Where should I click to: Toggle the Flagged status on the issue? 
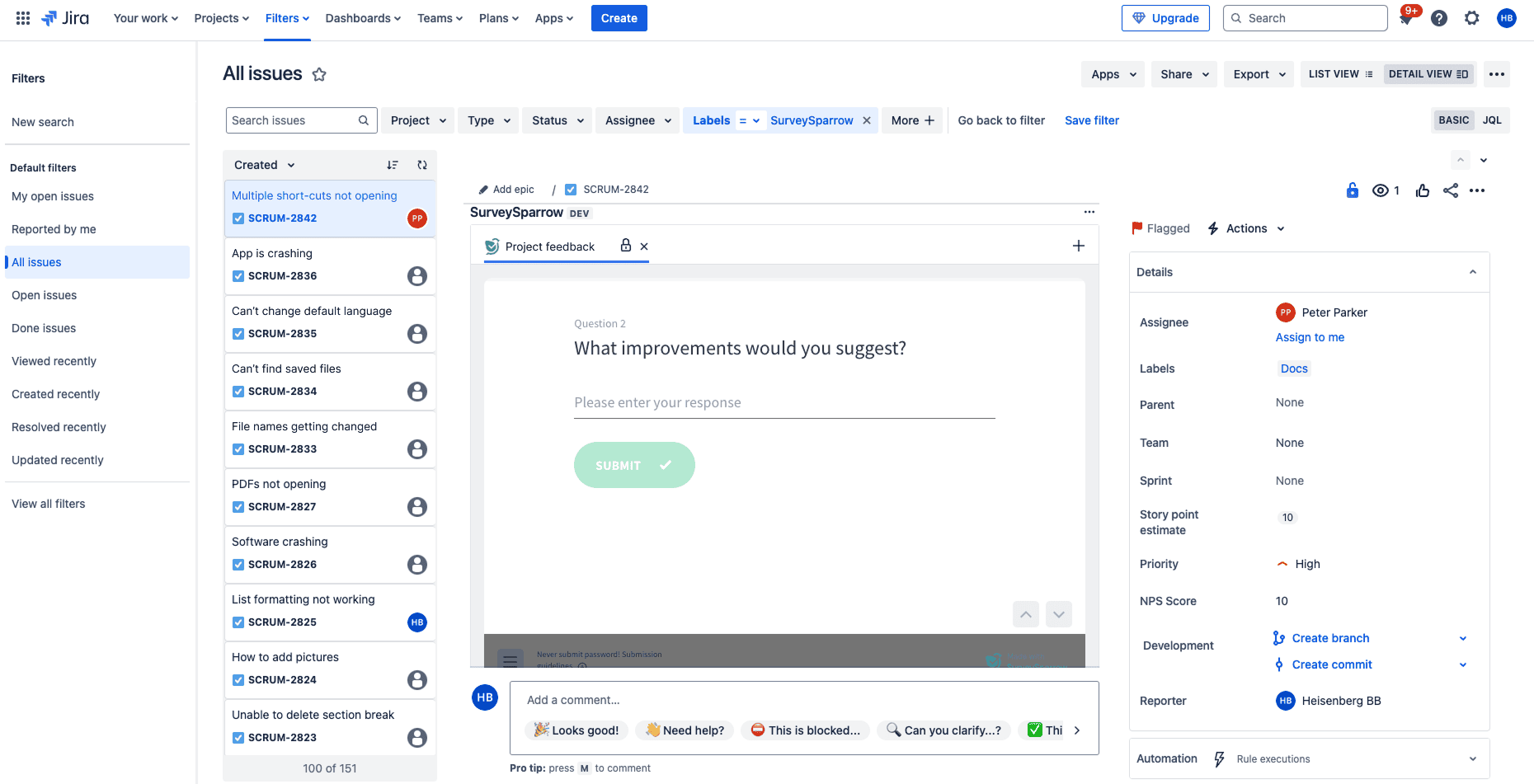(1160, 228)
